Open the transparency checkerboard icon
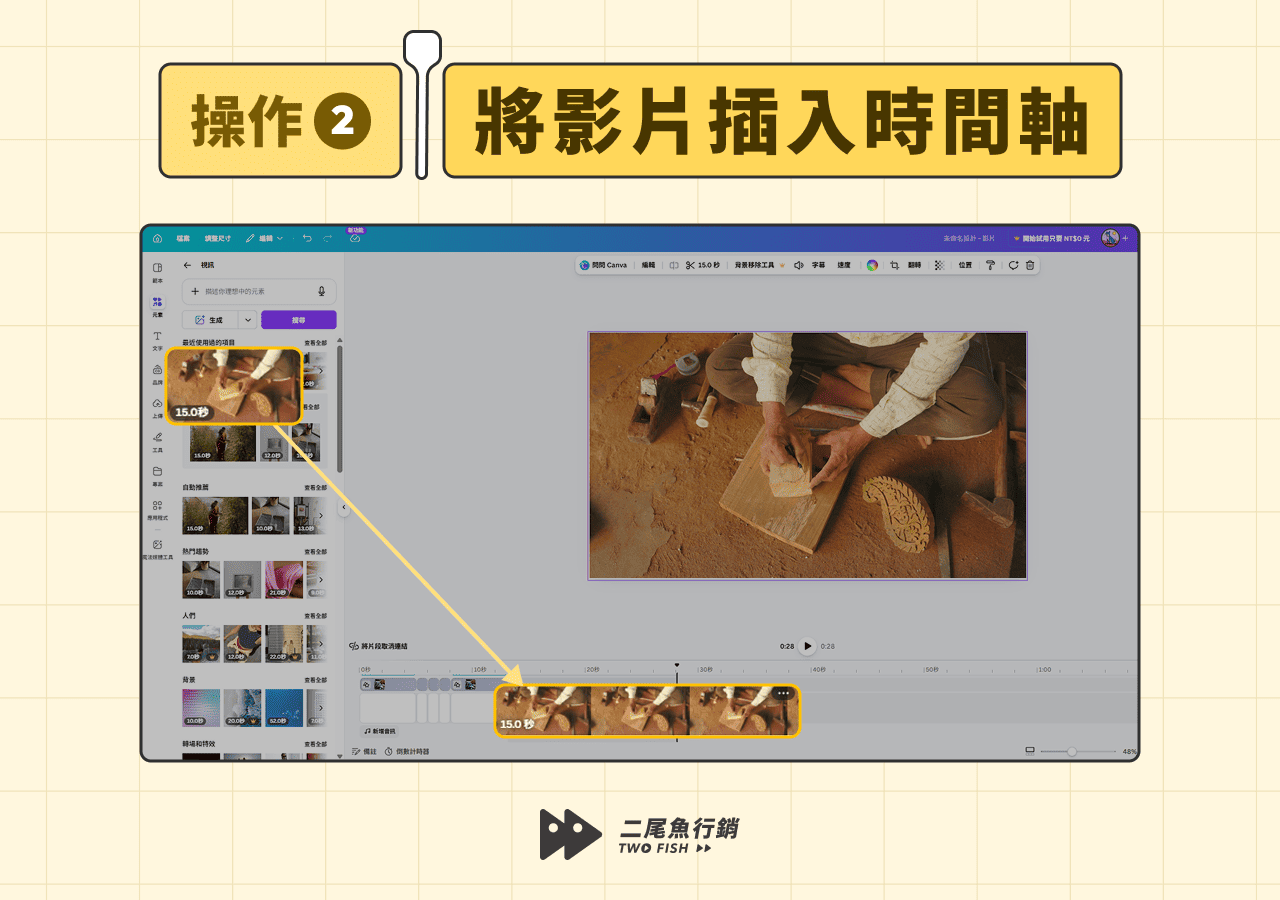 (x=939, y=265)
